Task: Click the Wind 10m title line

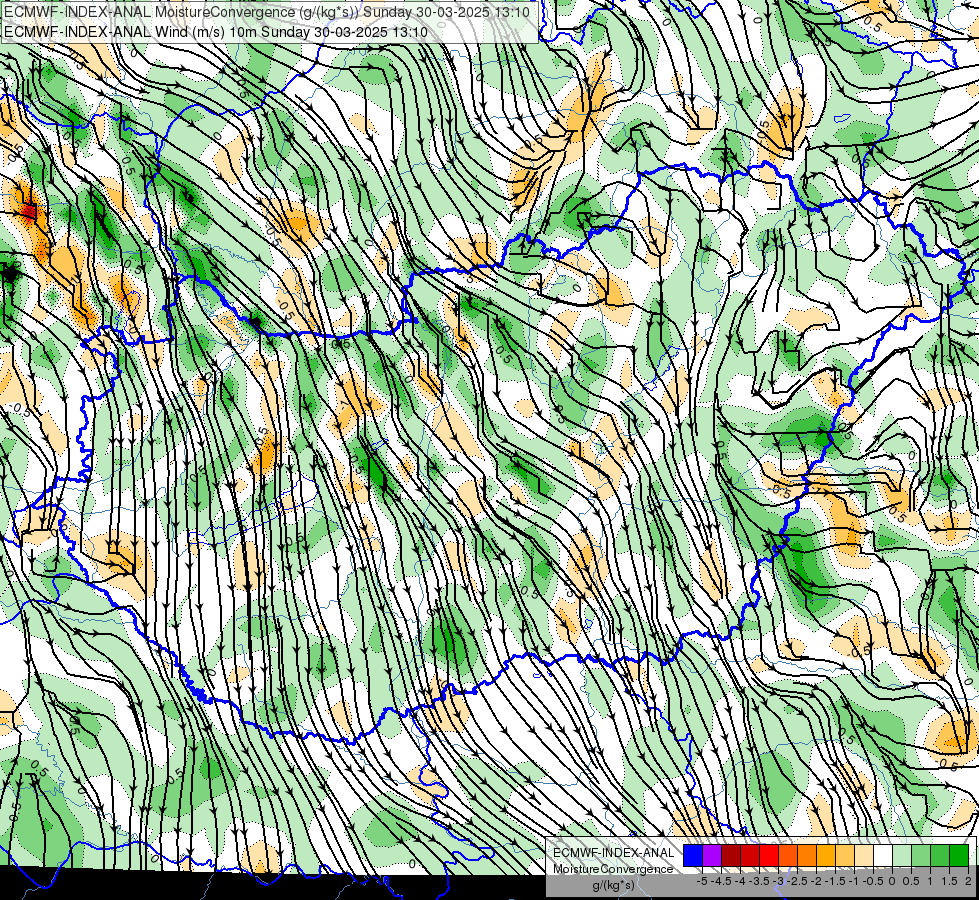Action: 215,31
